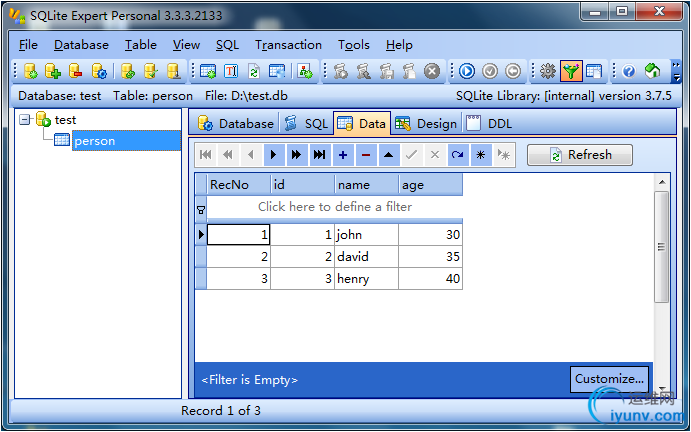Sort by id column header
The height and width of the screenshot is (432, 691).
click(x=302, y=185)
